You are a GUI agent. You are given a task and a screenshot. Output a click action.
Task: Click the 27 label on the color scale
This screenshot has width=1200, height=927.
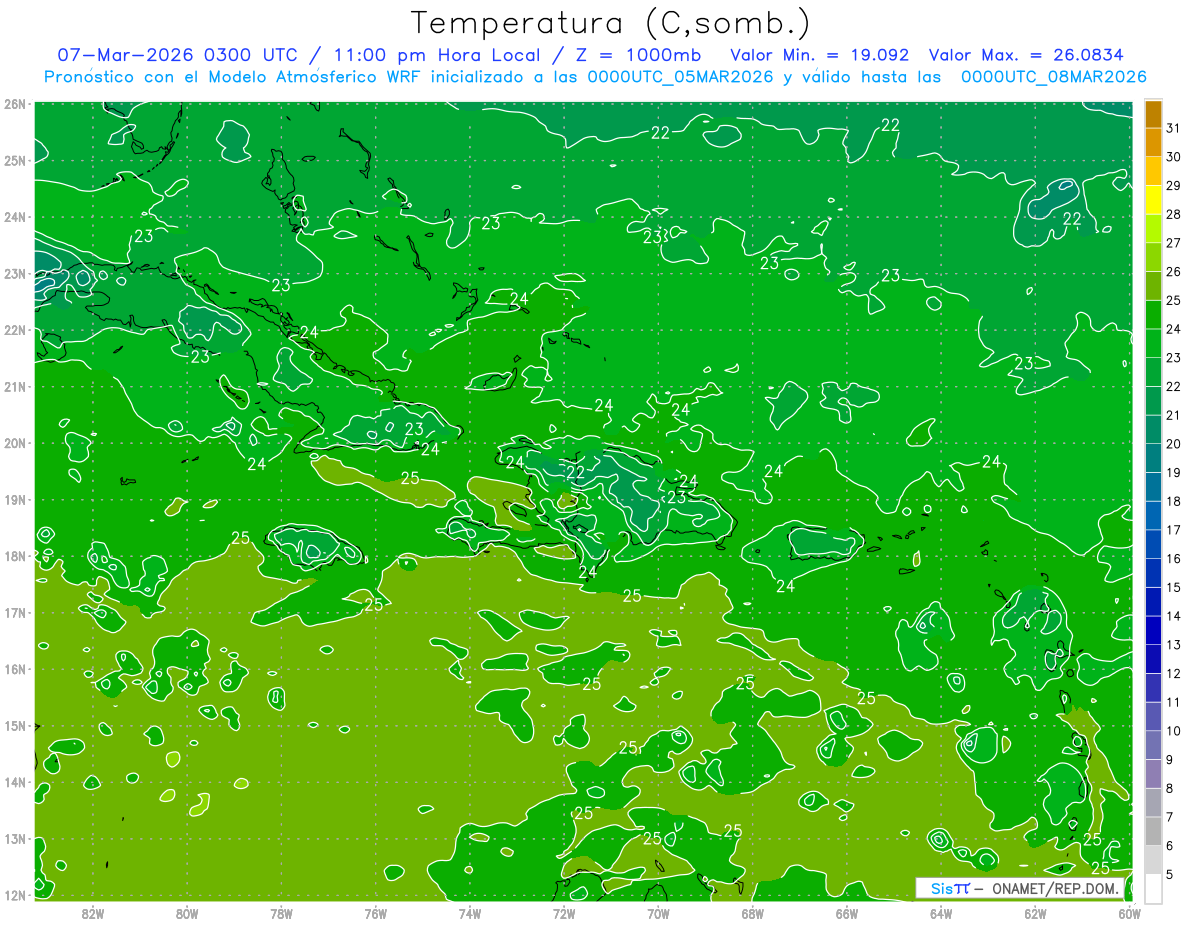coord(1174,242)
